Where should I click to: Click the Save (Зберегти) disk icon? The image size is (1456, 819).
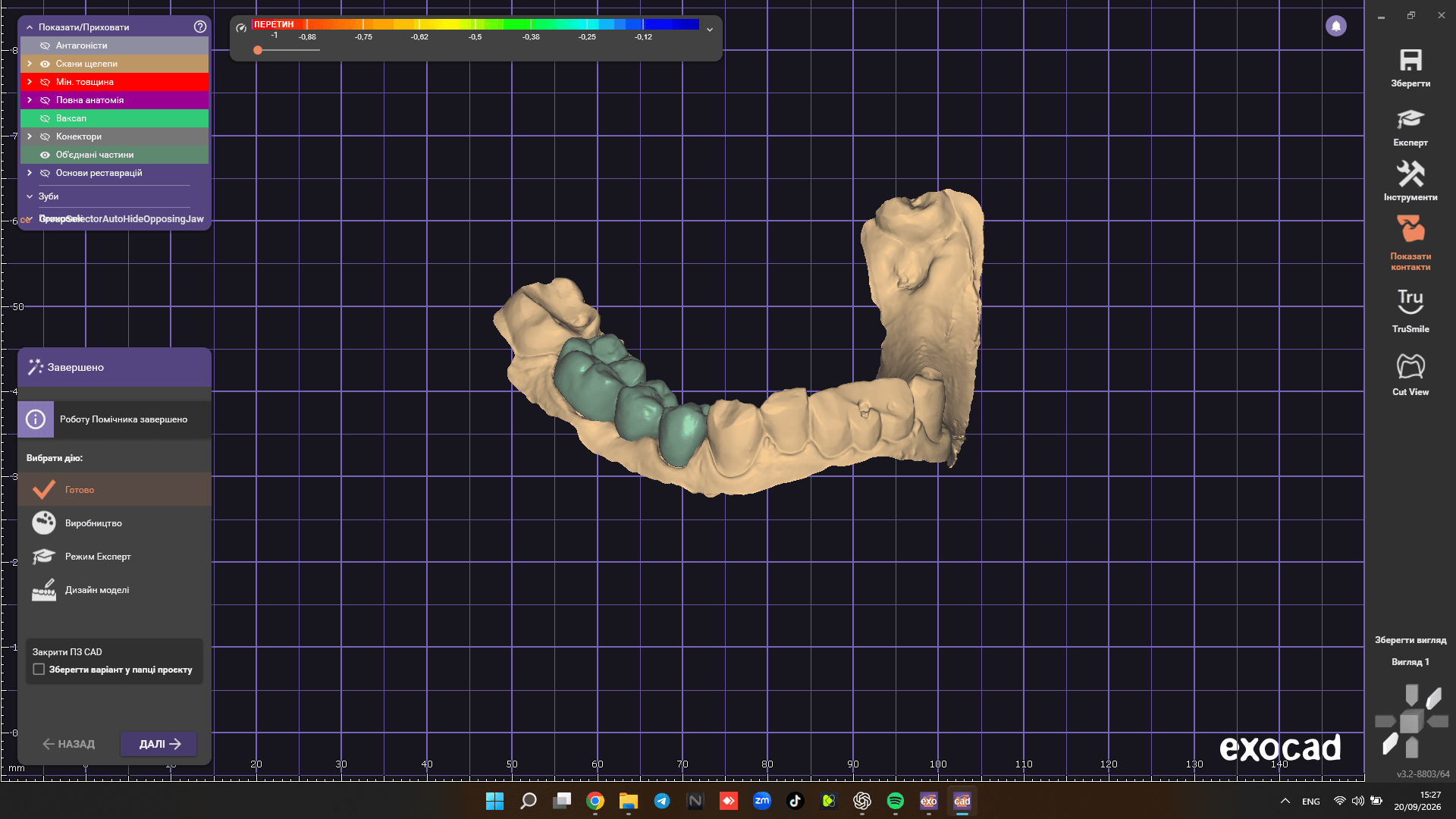[x=1410, y=61]
